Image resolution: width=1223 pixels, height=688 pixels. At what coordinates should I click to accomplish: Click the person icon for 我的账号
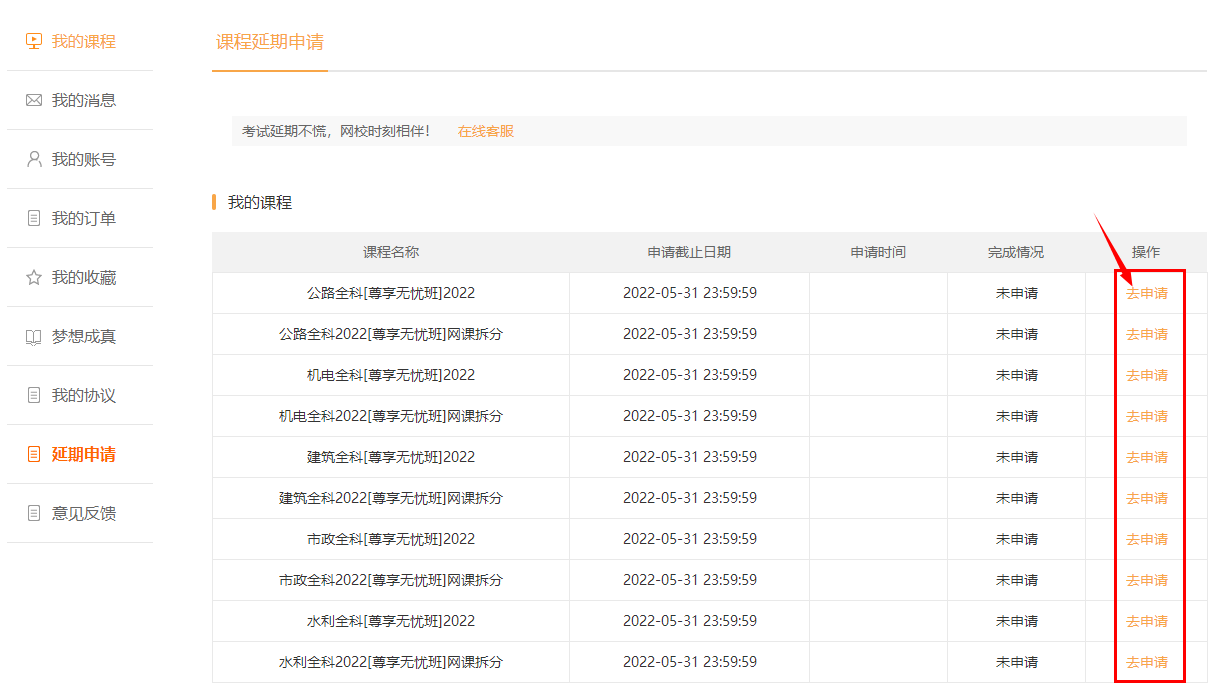click(x=34, y=160)
